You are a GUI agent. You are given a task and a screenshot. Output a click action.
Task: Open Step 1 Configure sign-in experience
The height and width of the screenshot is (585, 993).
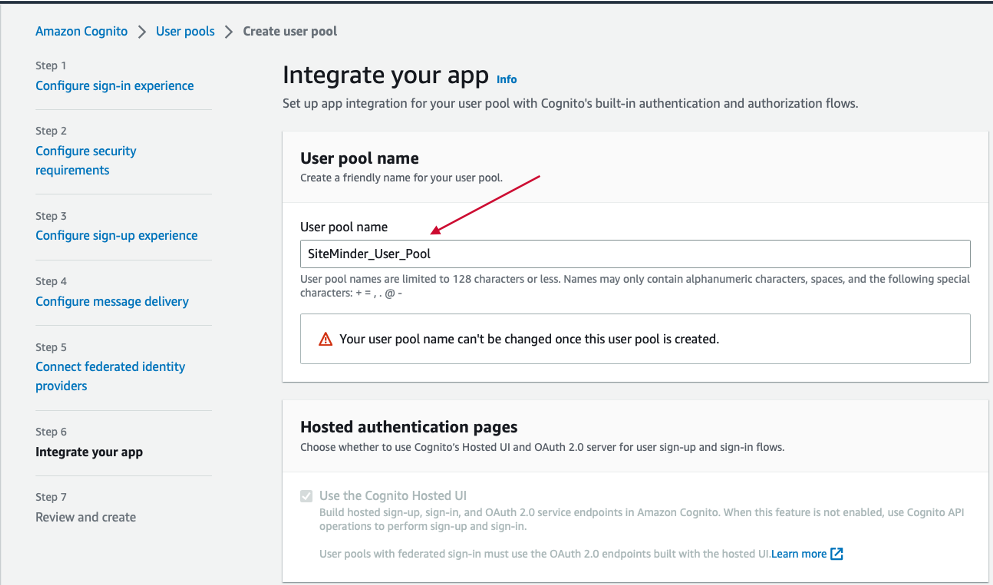tap(115, 85)
